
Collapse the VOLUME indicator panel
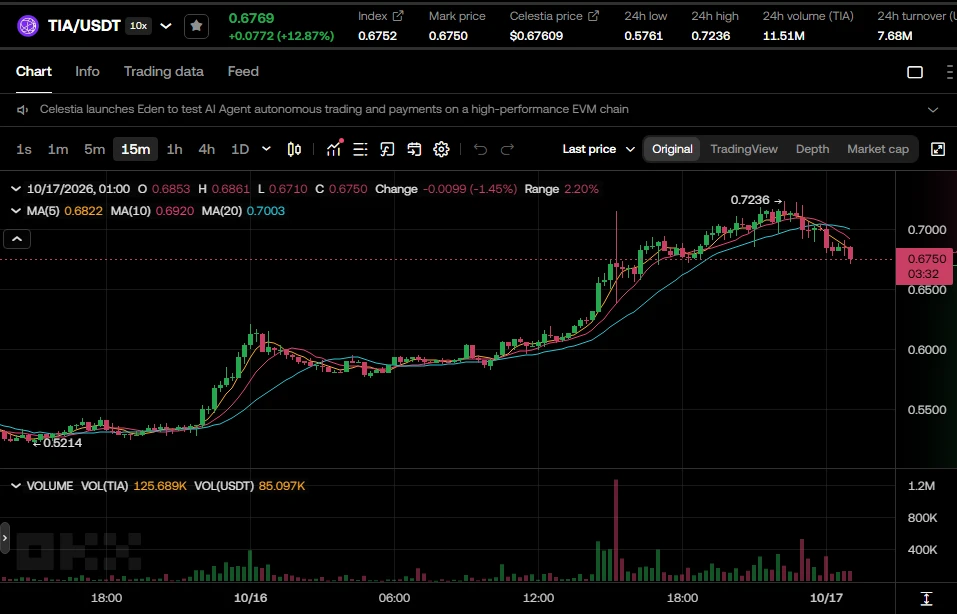[x=16, y=486]
